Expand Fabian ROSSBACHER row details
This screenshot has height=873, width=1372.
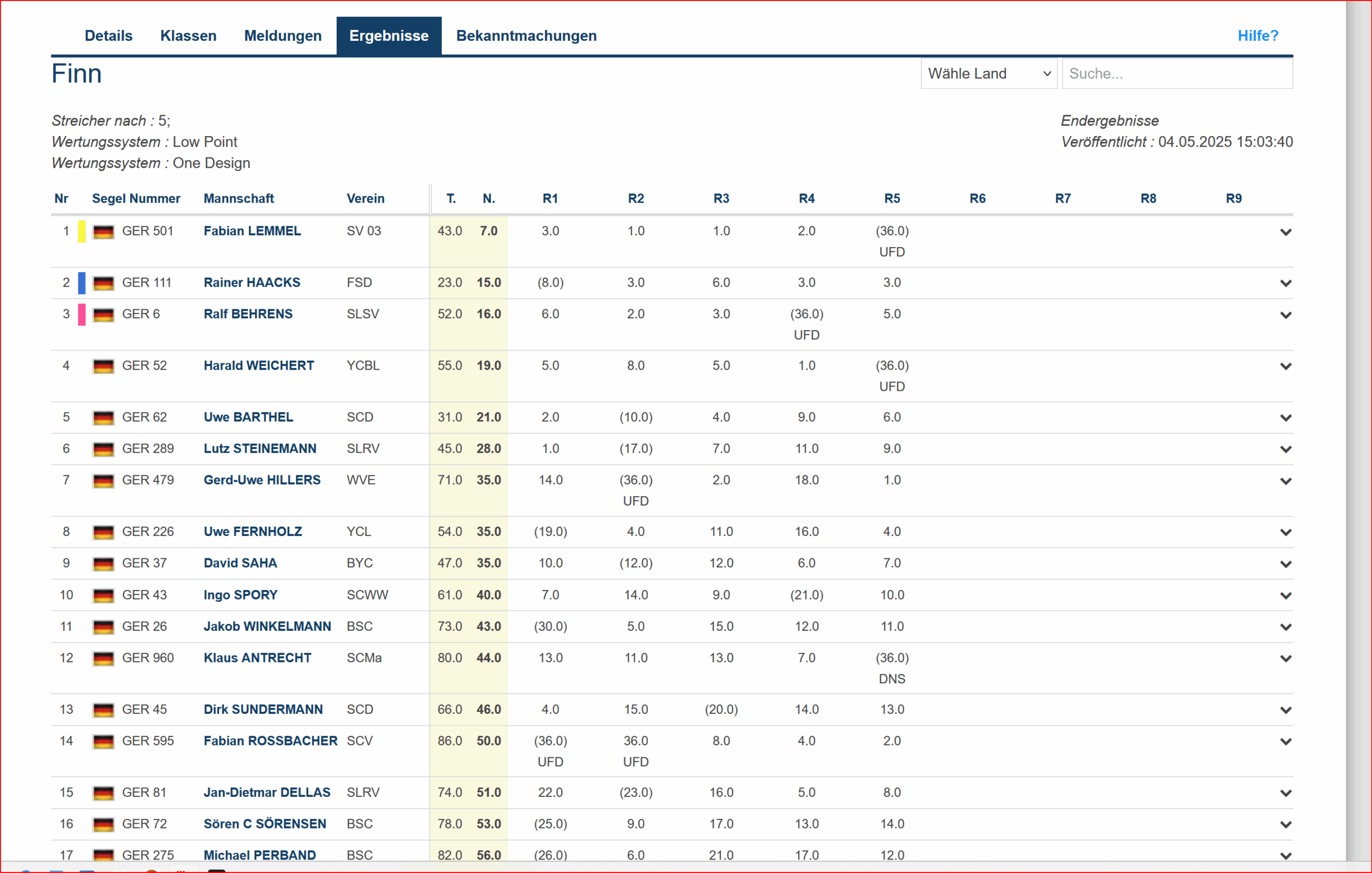(1285, 741)
